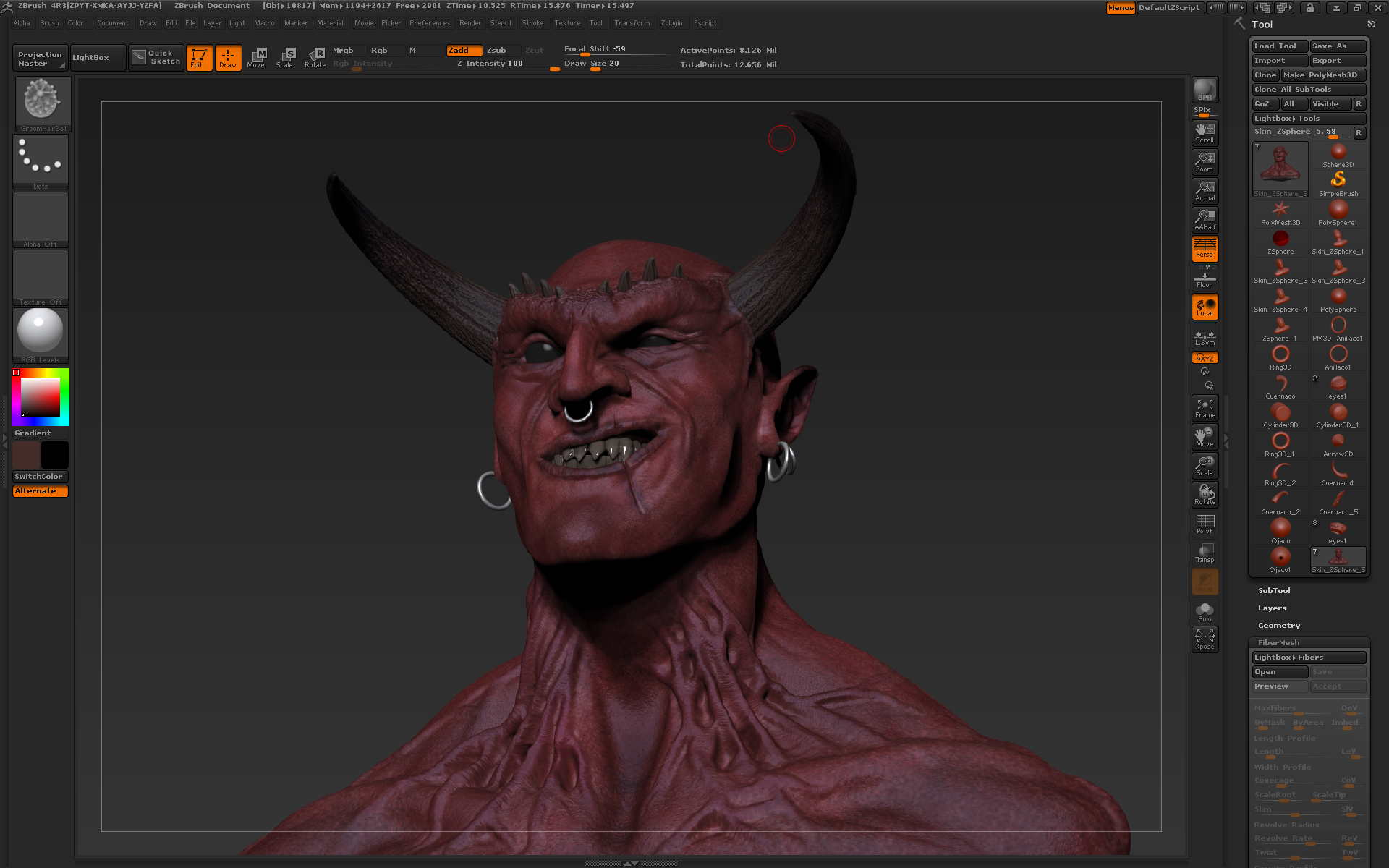Expand the Layers palette section

[1272, 608]
